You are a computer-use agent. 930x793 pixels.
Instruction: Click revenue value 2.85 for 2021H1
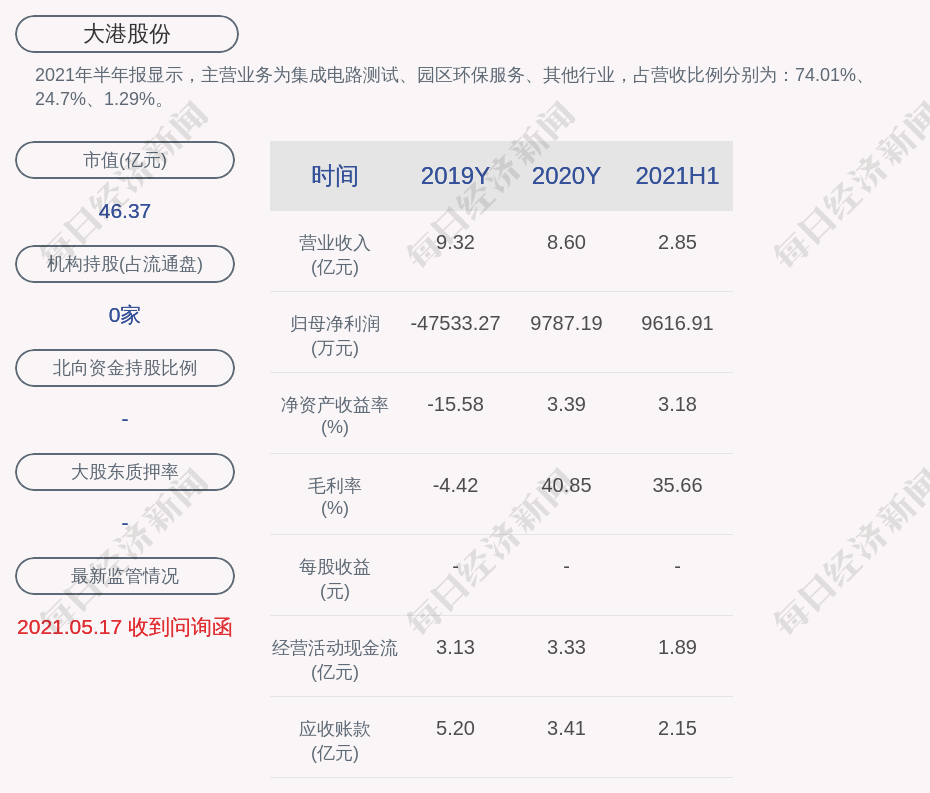[x=677, y=243]
